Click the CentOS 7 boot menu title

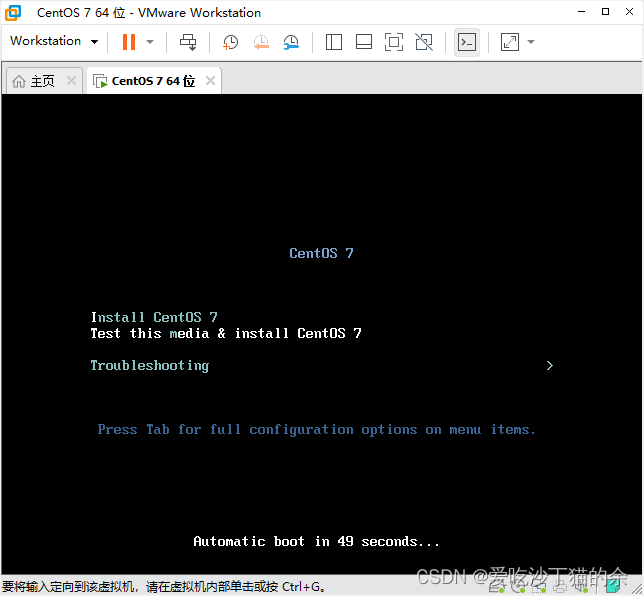coord(321,253)
